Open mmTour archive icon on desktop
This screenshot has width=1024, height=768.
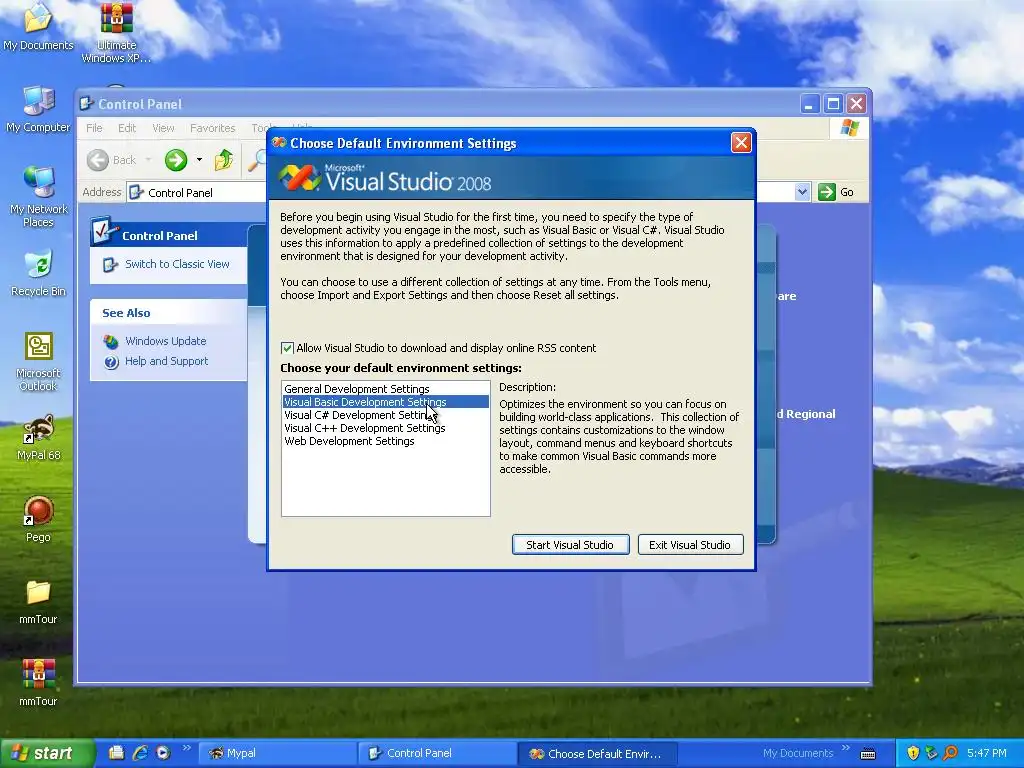click(x=39, y=683)
